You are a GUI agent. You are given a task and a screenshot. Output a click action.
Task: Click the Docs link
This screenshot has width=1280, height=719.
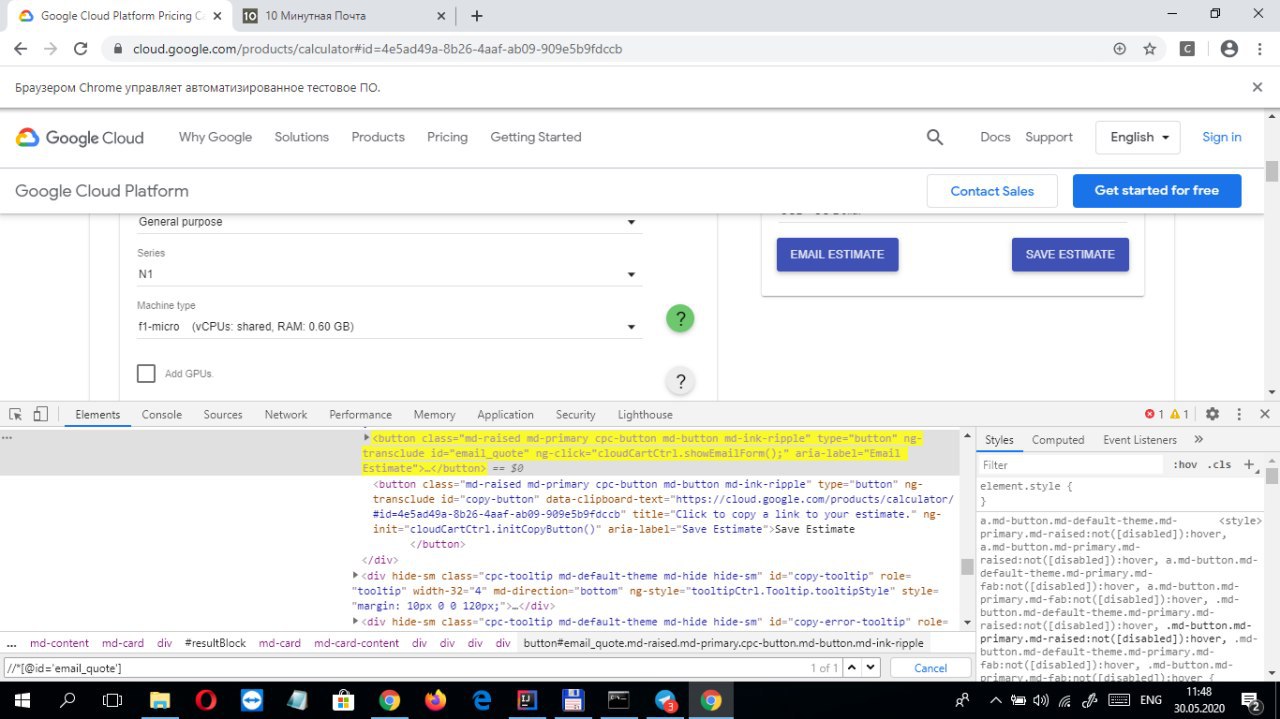995,137
